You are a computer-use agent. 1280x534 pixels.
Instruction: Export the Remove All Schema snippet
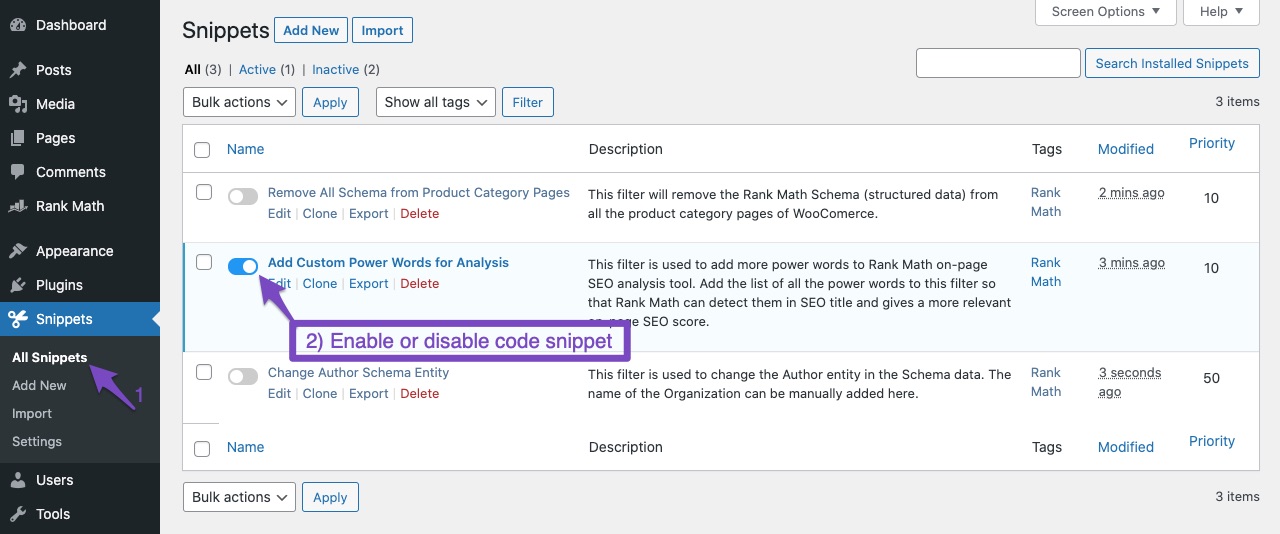(368, 214)
